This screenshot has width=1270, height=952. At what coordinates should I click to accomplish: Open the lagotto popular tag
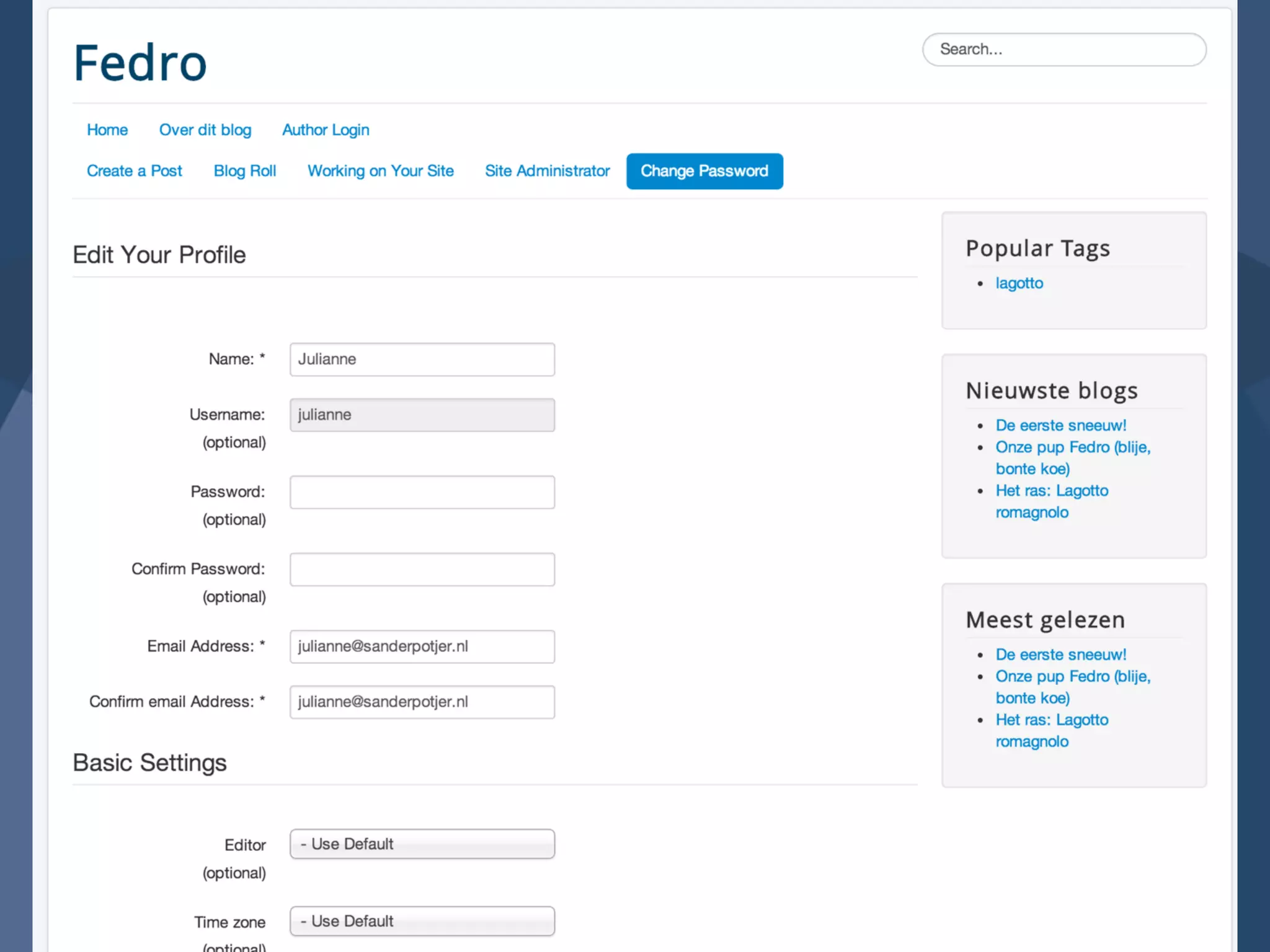1019,283
